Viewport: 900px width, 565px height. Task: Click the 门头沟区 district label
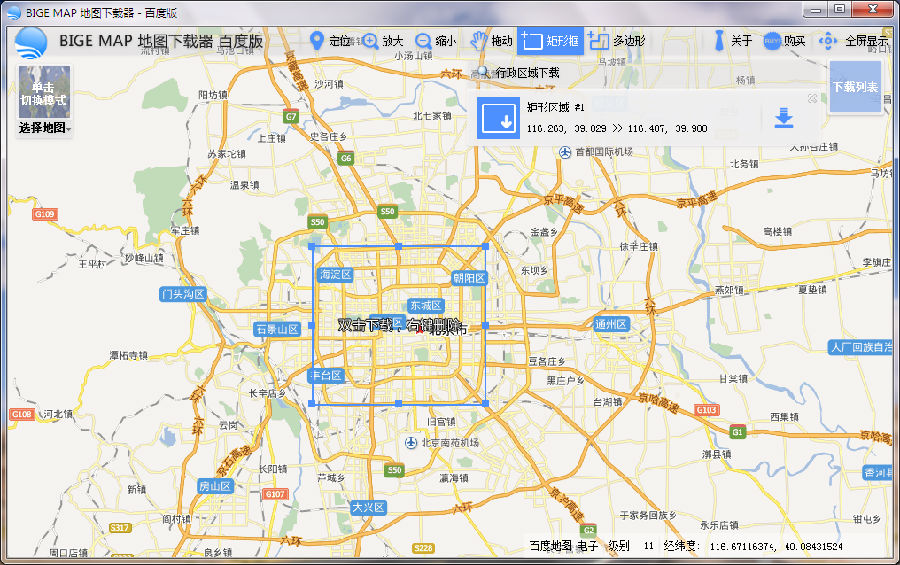pyautogui.click(x=183, y=294)
